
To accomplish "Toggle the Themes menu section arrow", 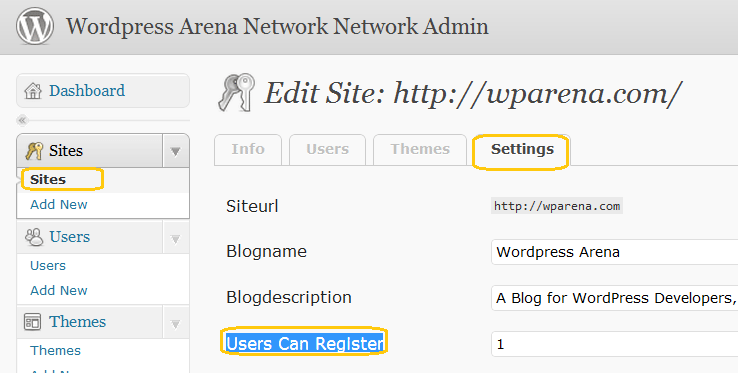I will (x=176, y=324).
